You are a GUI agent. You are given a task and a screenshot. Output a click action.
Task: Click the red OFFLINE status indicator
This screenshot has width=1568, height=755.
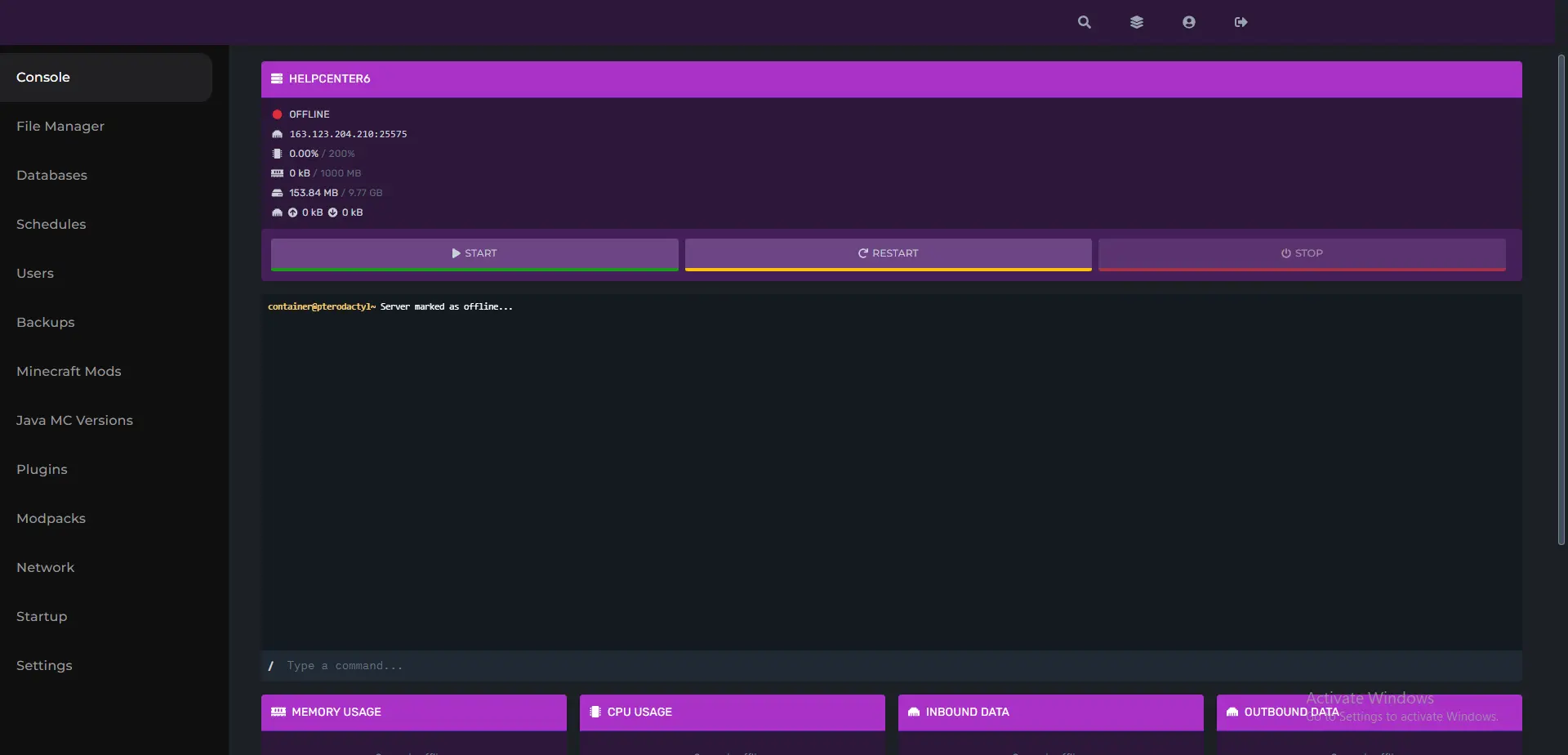coord(278,114)
